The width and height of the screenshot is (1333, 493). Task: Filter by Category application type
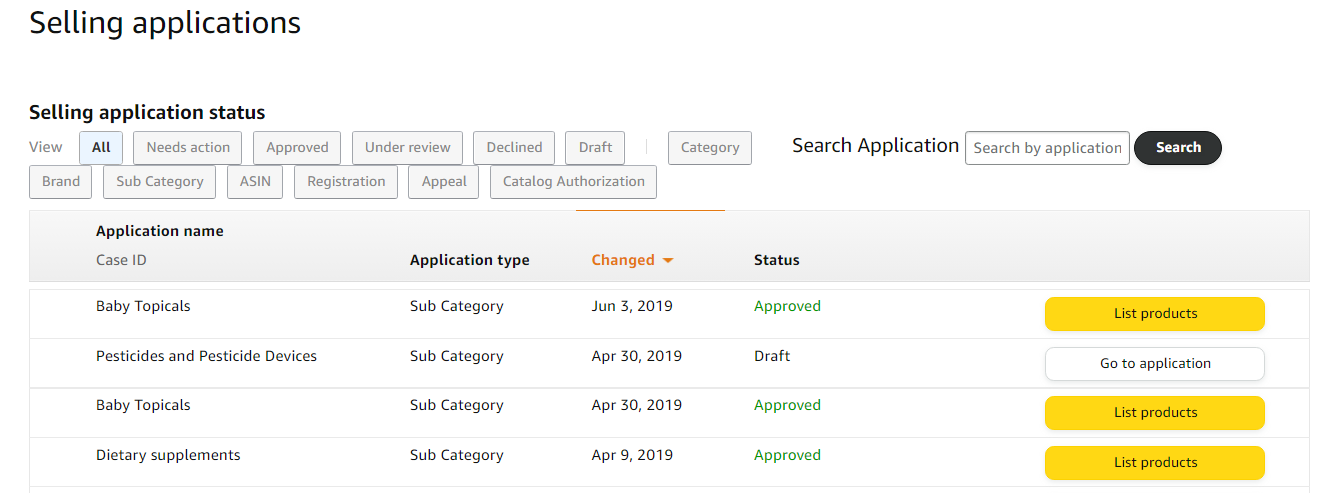click(710, 148)
